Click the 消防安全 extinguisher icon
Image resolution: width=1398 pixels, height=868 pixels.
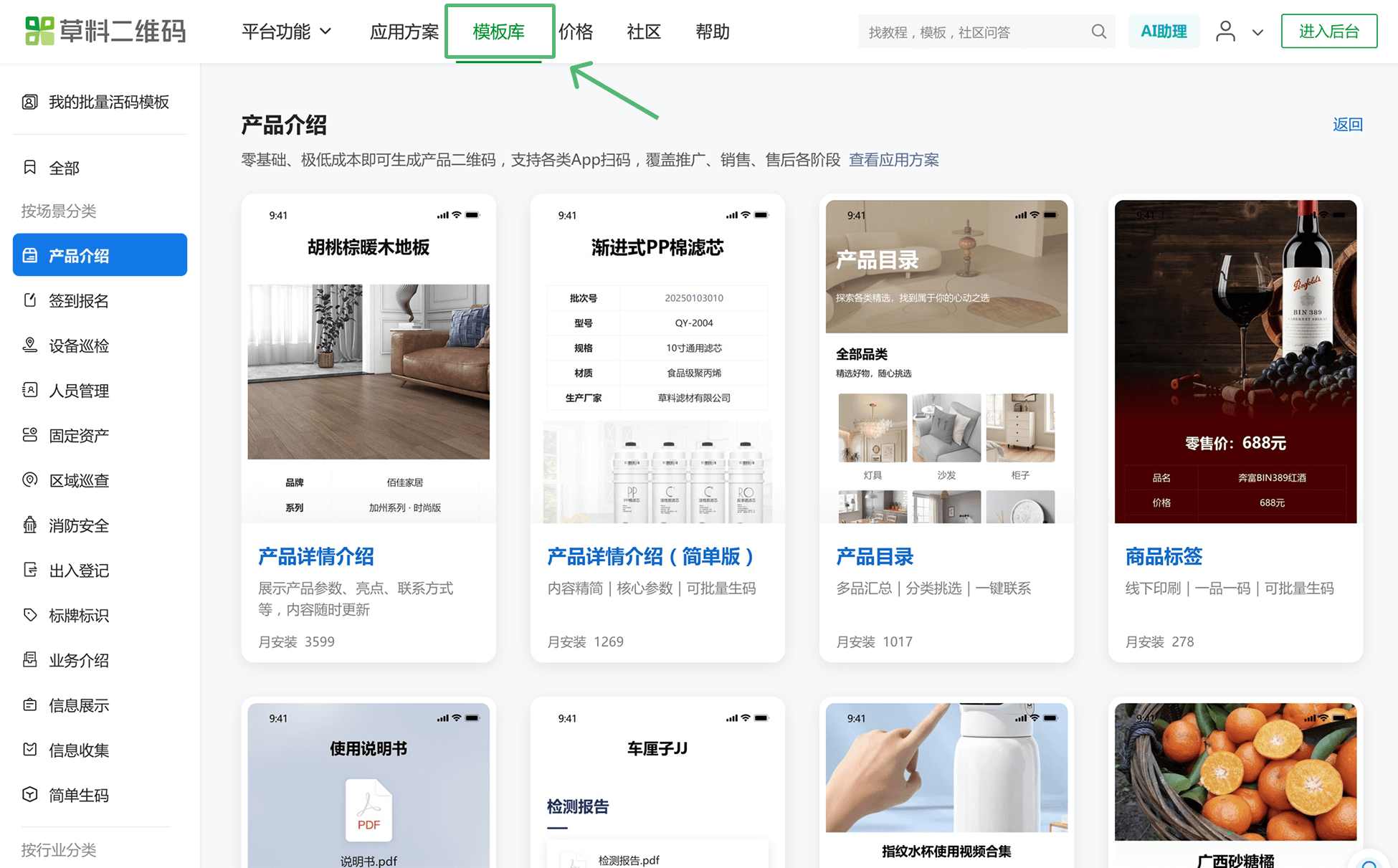(x=29, y=525)
